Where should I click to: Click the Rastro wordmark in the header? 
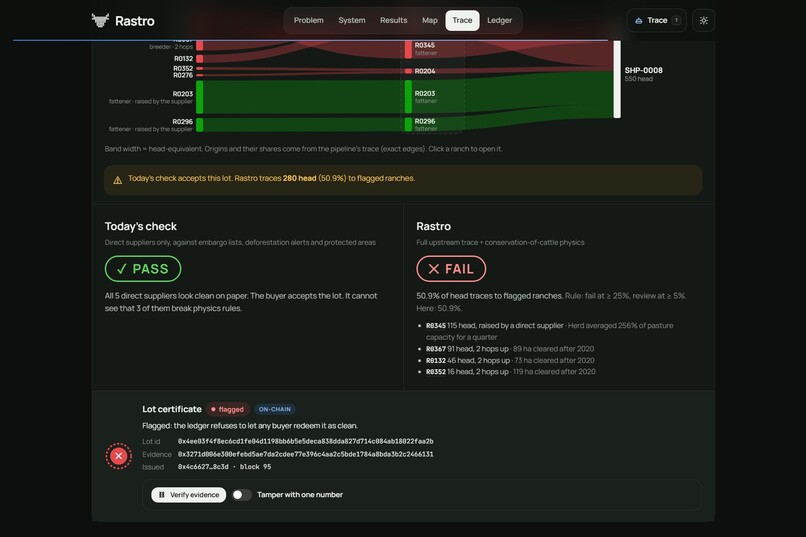(135, 21)
